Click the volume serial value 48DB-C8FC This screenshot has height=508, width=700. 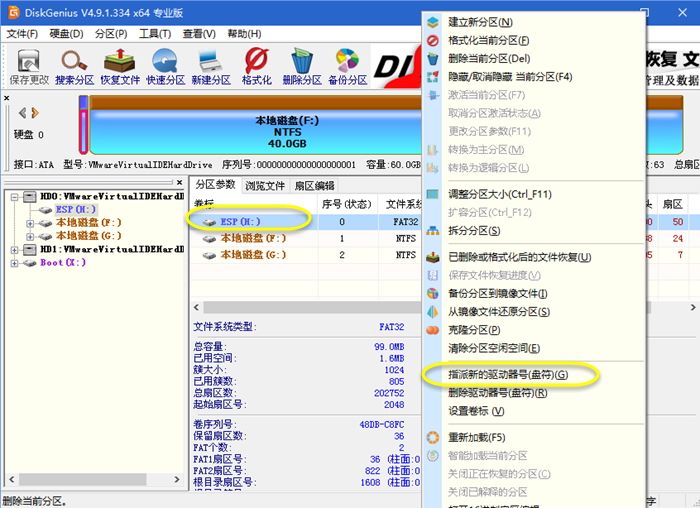(382, 425)
